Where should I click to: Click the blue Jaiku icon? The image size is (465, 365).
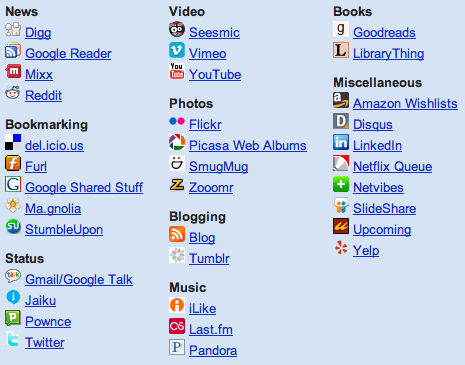13,298
